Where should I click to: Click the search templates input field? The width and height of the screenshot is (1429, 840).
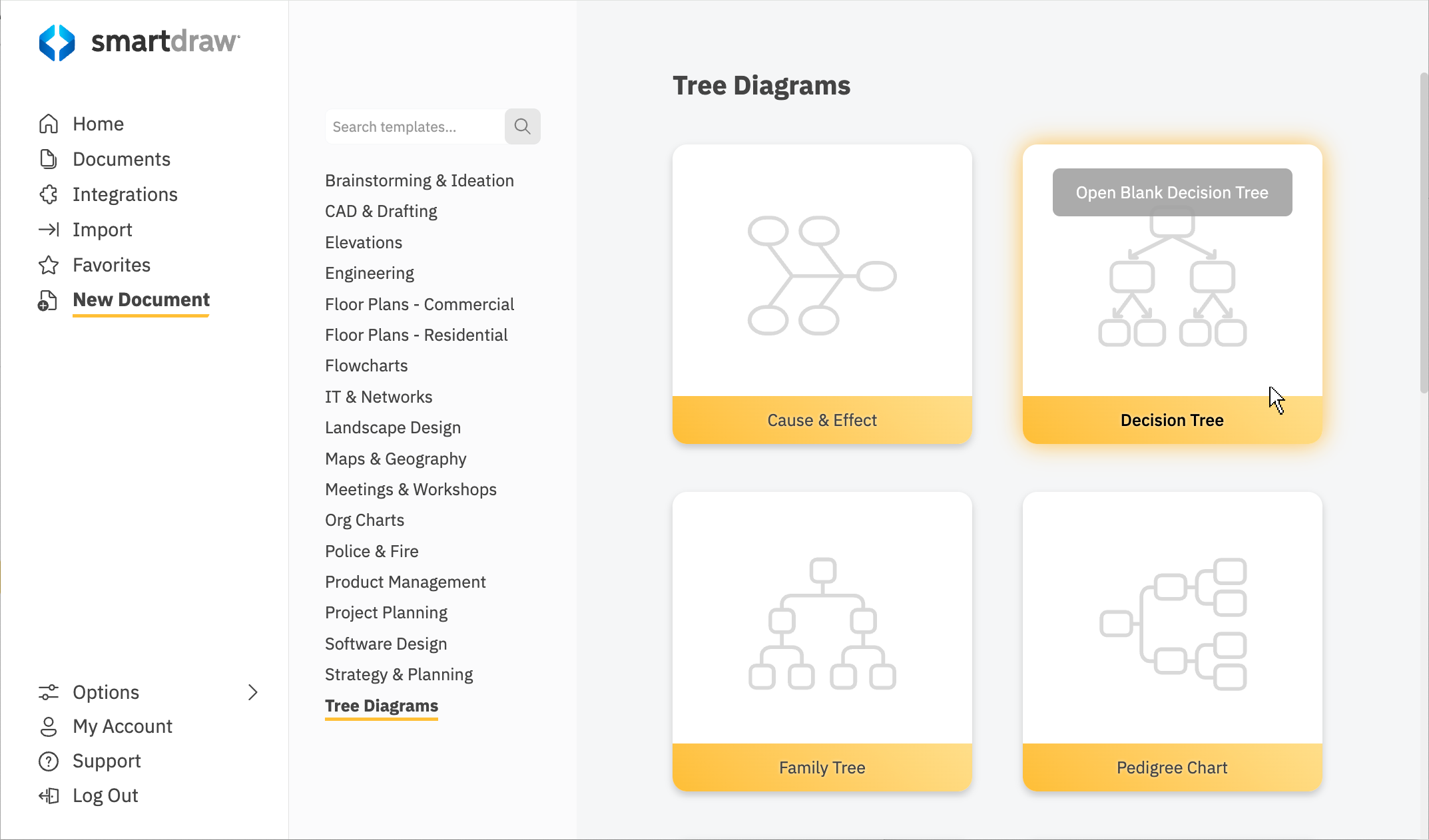(x=413, y=126)
